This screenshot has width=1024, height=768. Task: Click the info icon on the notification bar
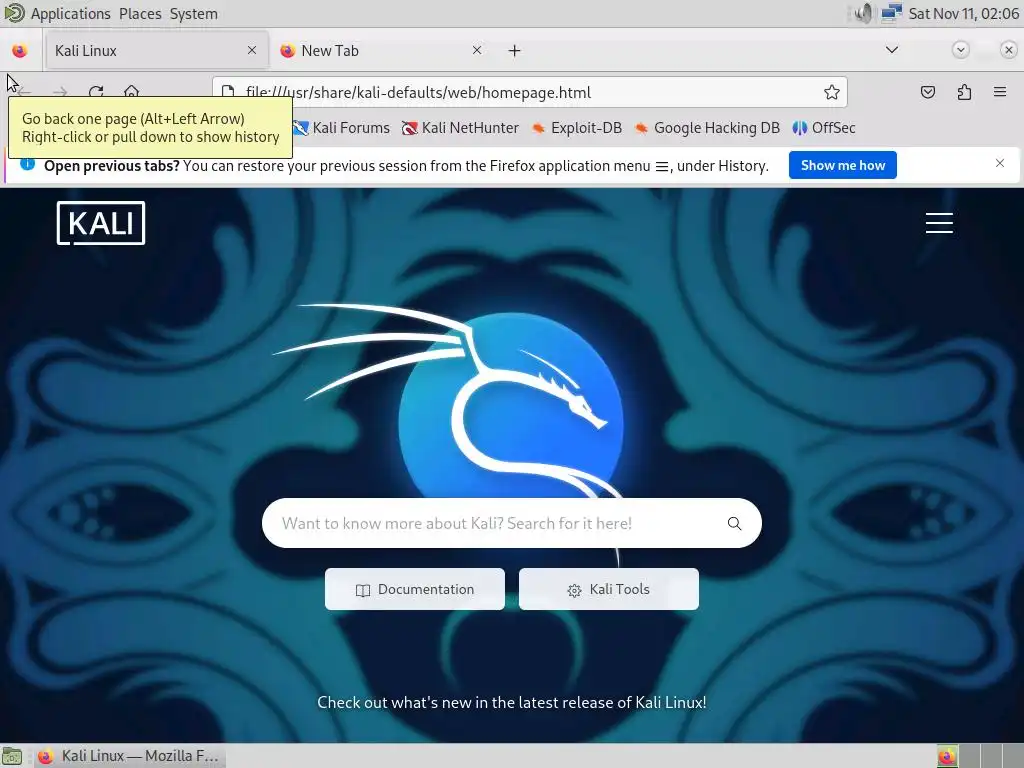click(x=27, y=163)
